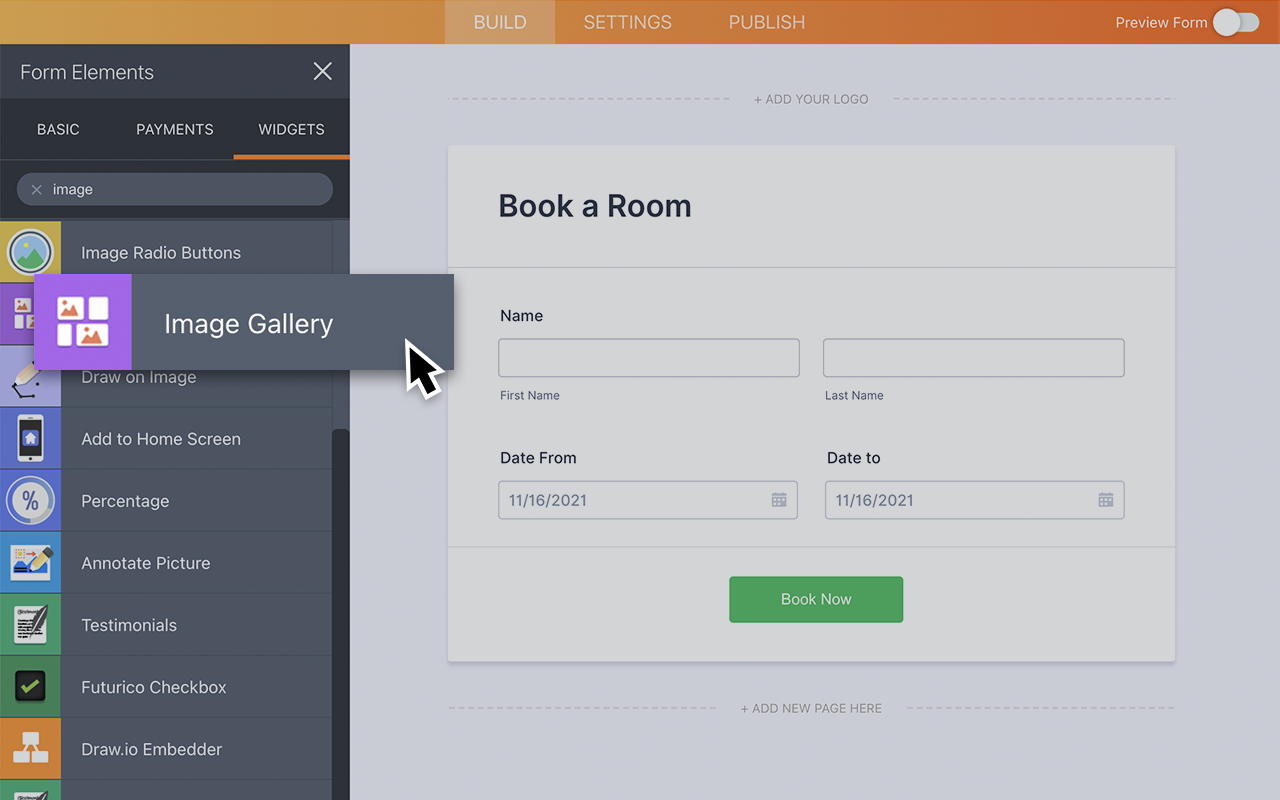
Task: Open the Date From calendar picker
Action: (779, 500)
